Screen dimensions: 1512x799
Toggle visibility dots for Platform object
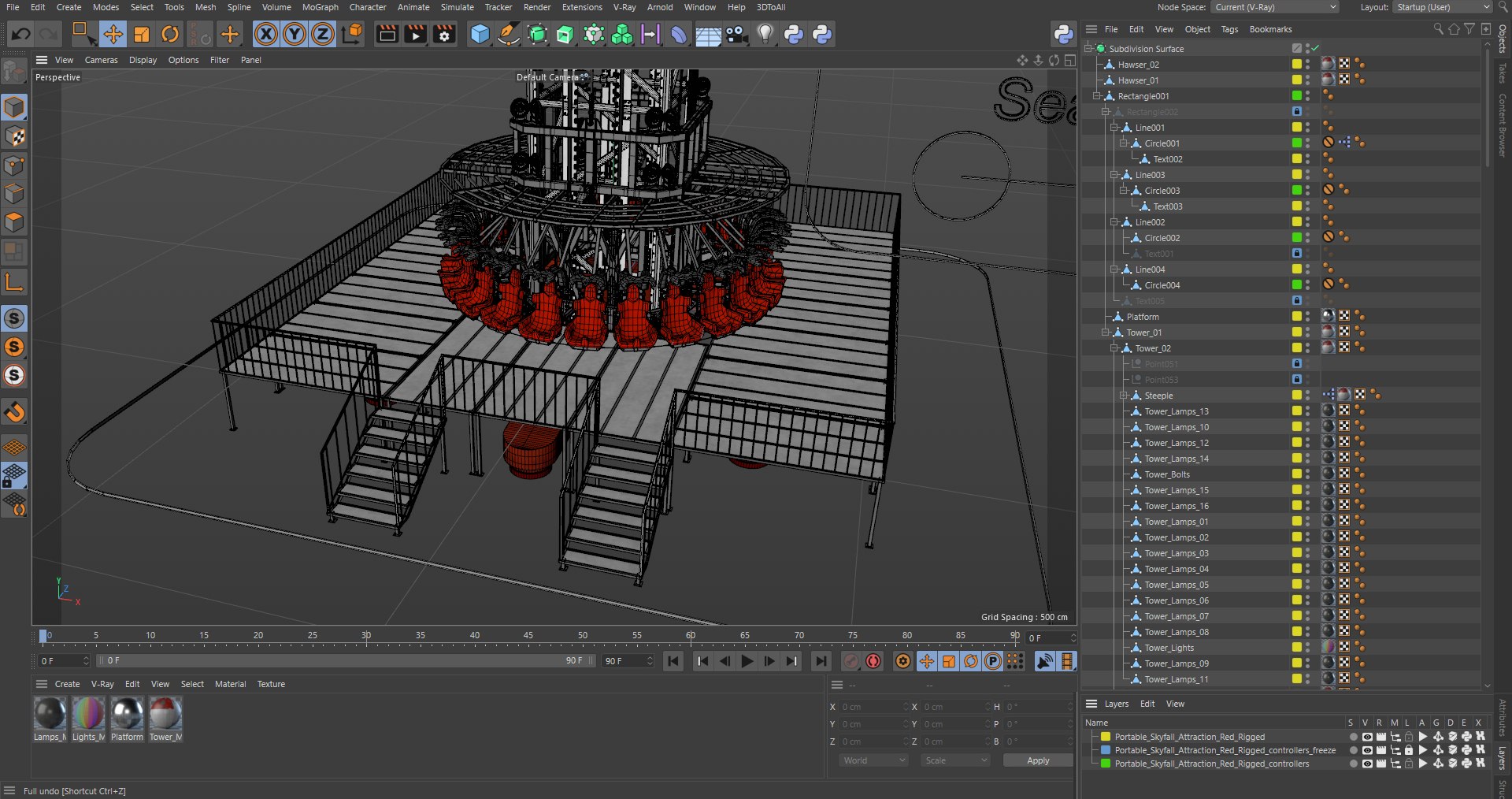1307,316
